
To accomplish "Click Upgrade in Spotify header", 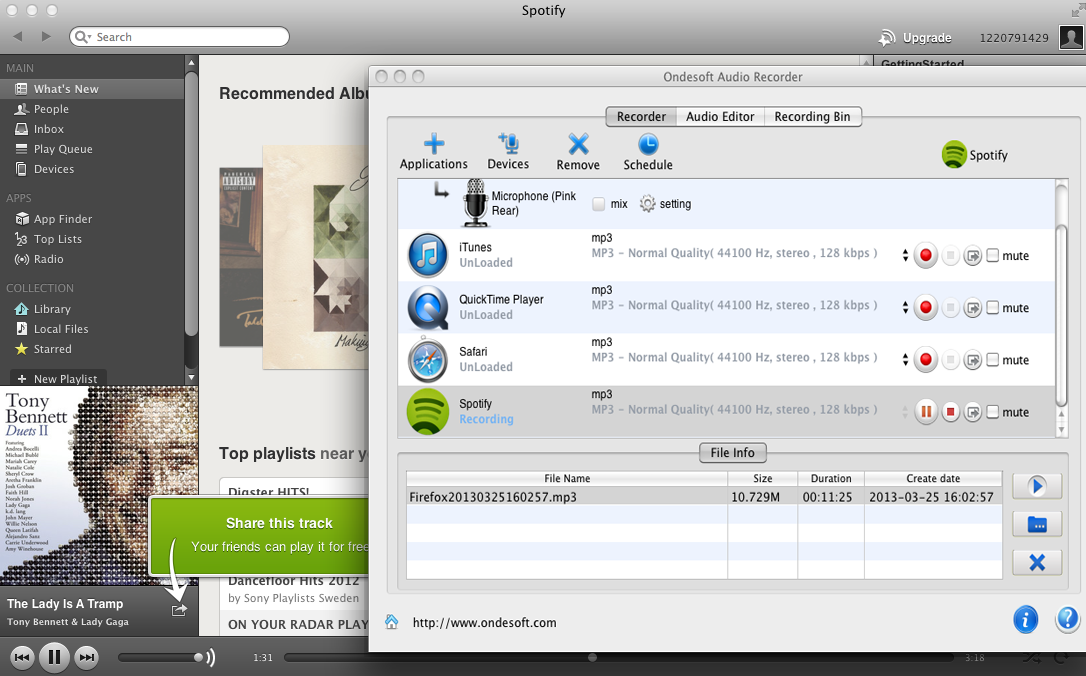I will 915,38.
